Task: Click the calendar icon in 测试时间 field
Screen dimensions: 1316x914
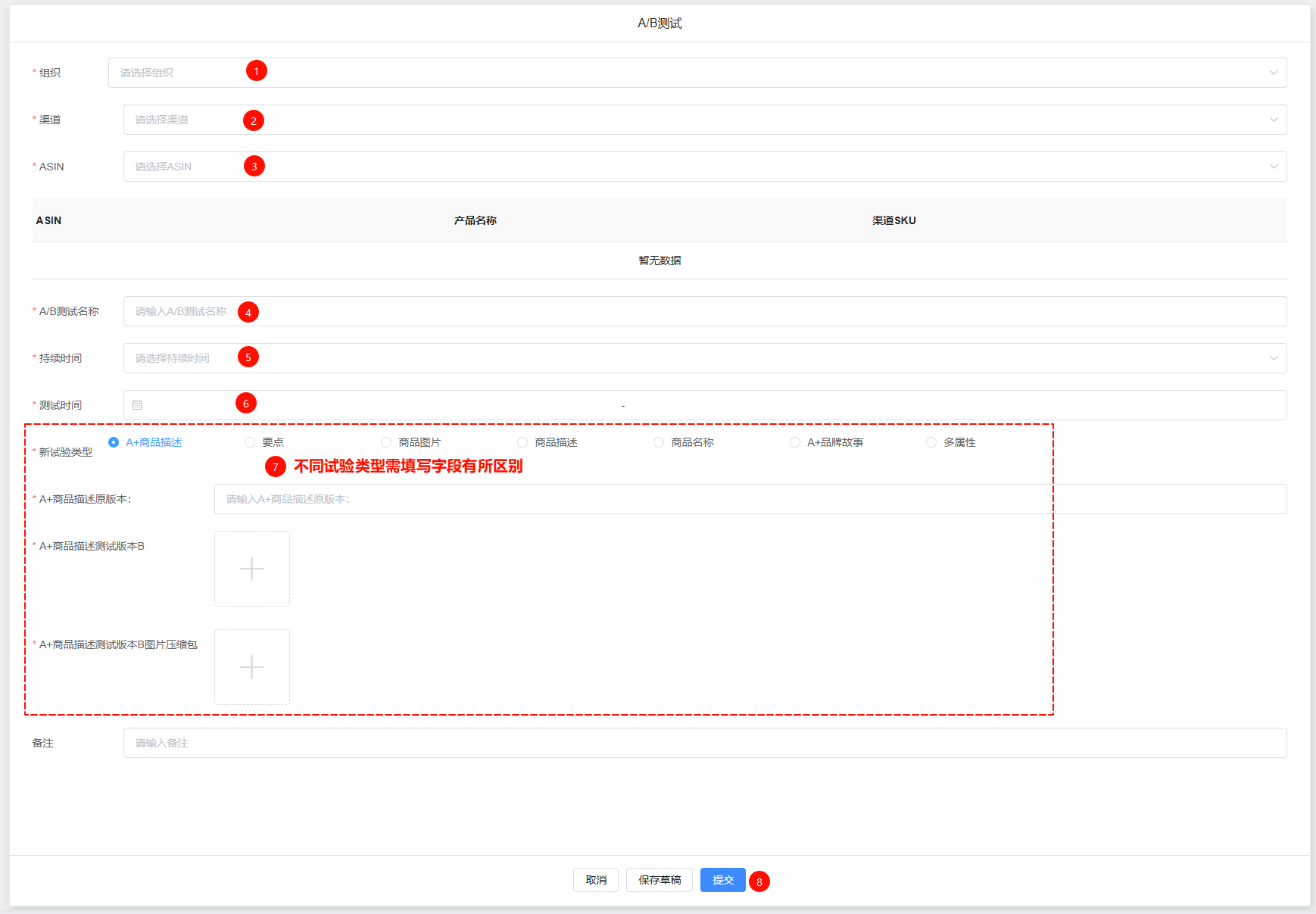Action: click(137, 405)
